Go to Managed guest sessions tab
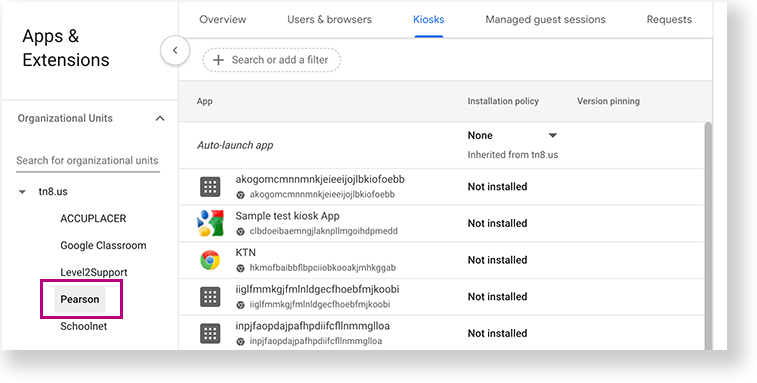The width and height of the screenshot is (757, 383). point(545,19)
